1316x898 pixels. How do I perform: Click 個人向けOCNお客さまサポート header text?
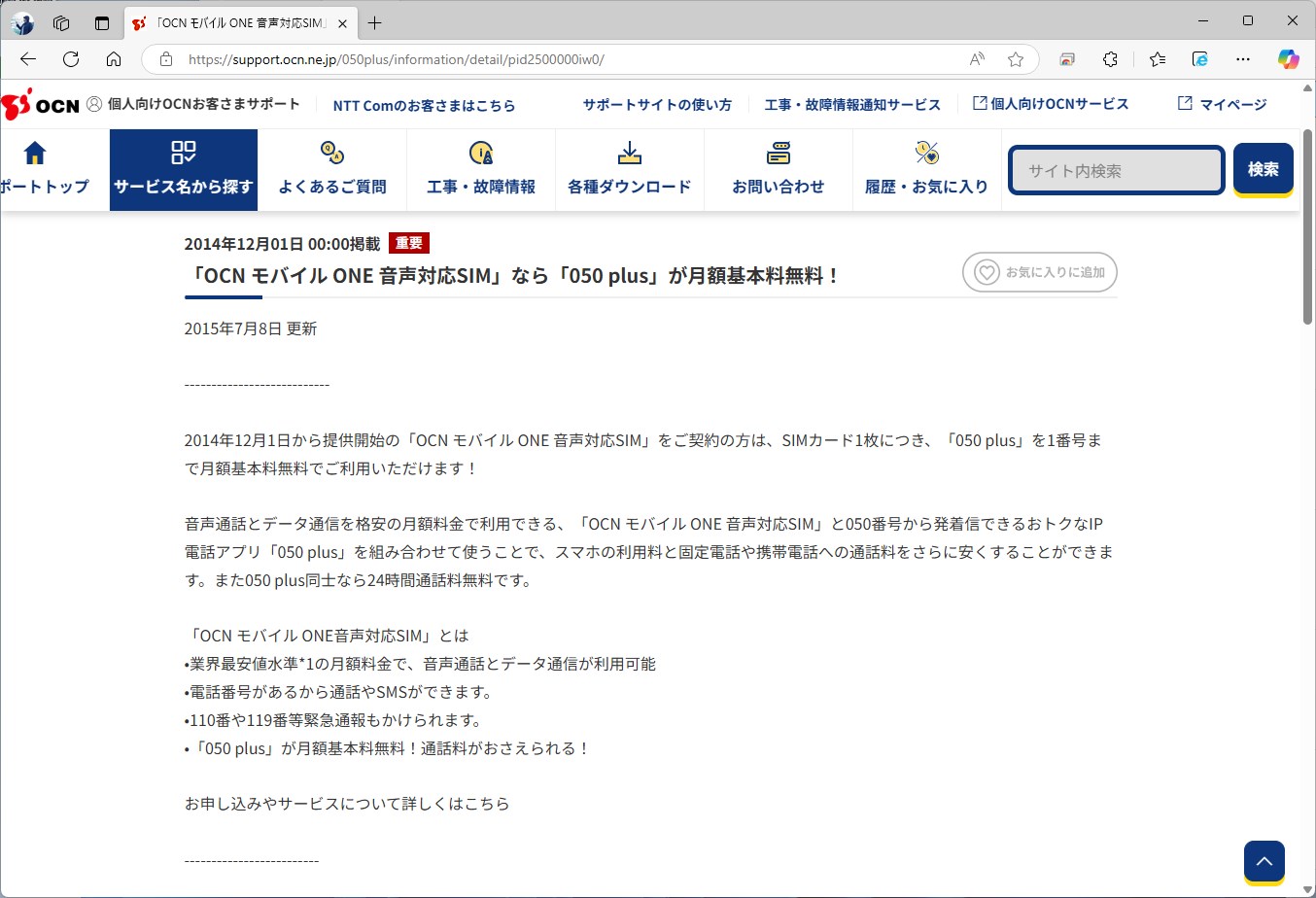[203, 103]
